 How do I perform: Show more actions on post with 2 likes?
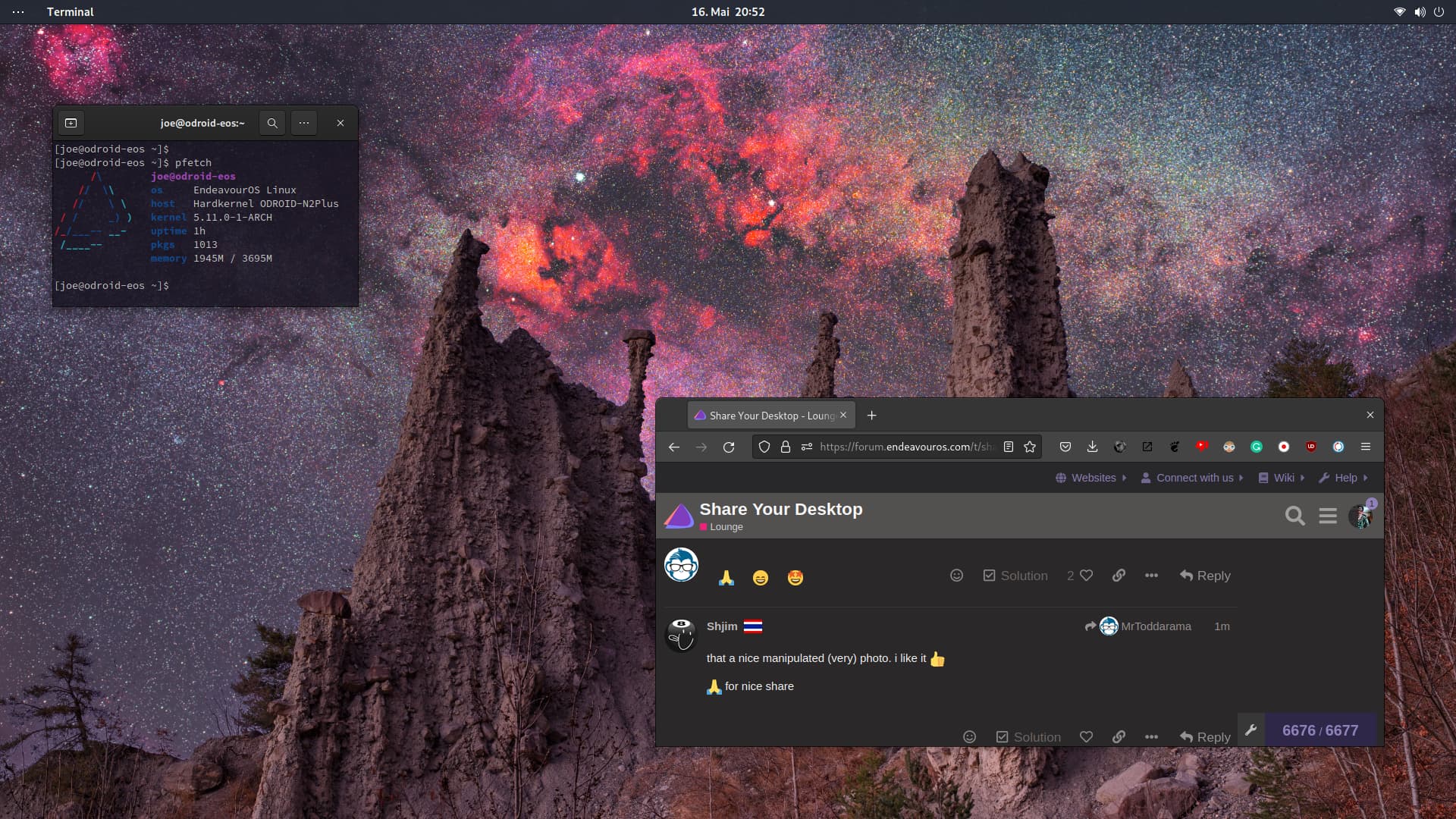[1151, 576]
